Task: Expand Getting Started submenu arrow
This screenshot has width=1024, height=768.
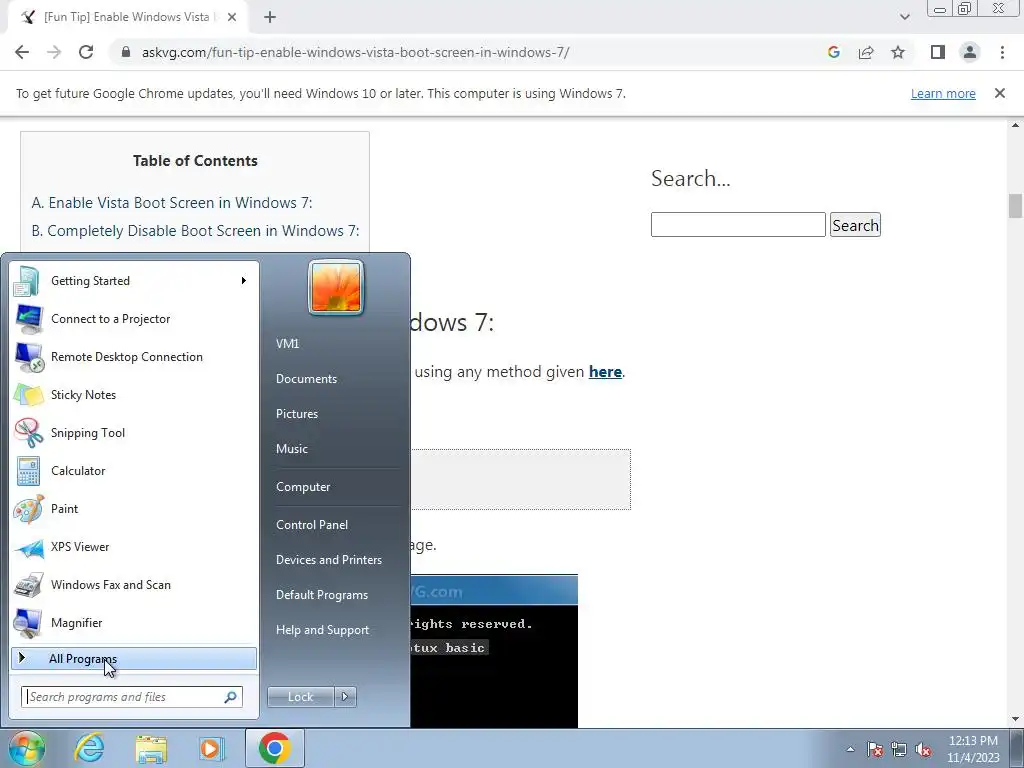Action: (x=244, y=281)
